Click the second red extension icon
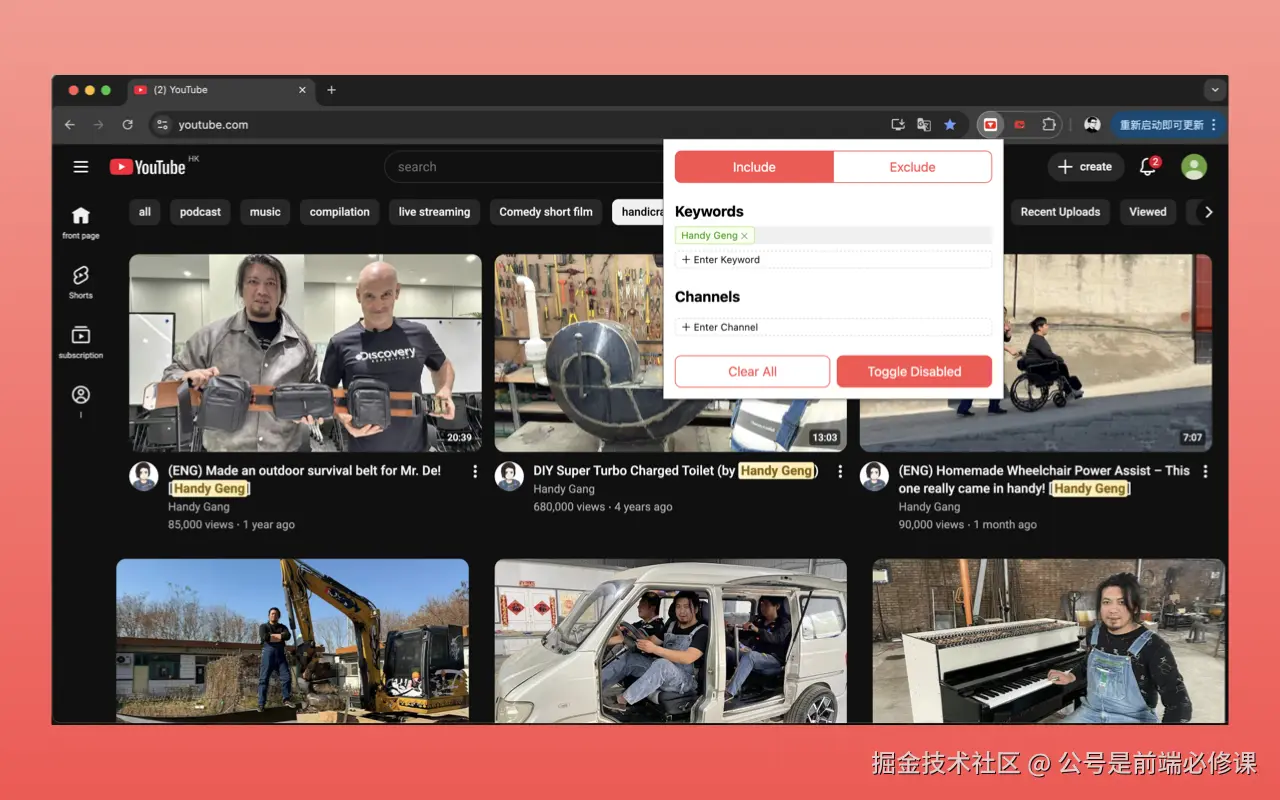The image size is (1280, 800). coord(1019,125)
